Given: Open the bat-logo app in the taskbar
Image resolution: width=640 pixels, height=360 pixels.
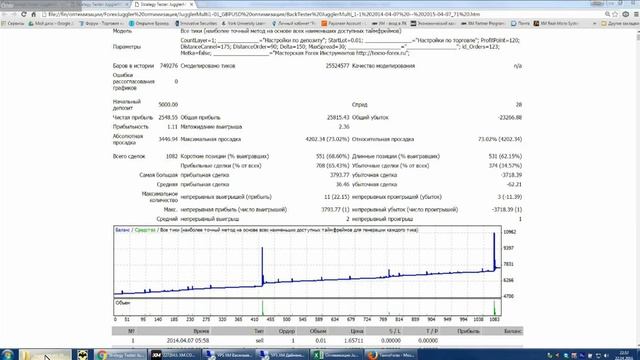Looking at the screenshot, I should tap(83, 354).
